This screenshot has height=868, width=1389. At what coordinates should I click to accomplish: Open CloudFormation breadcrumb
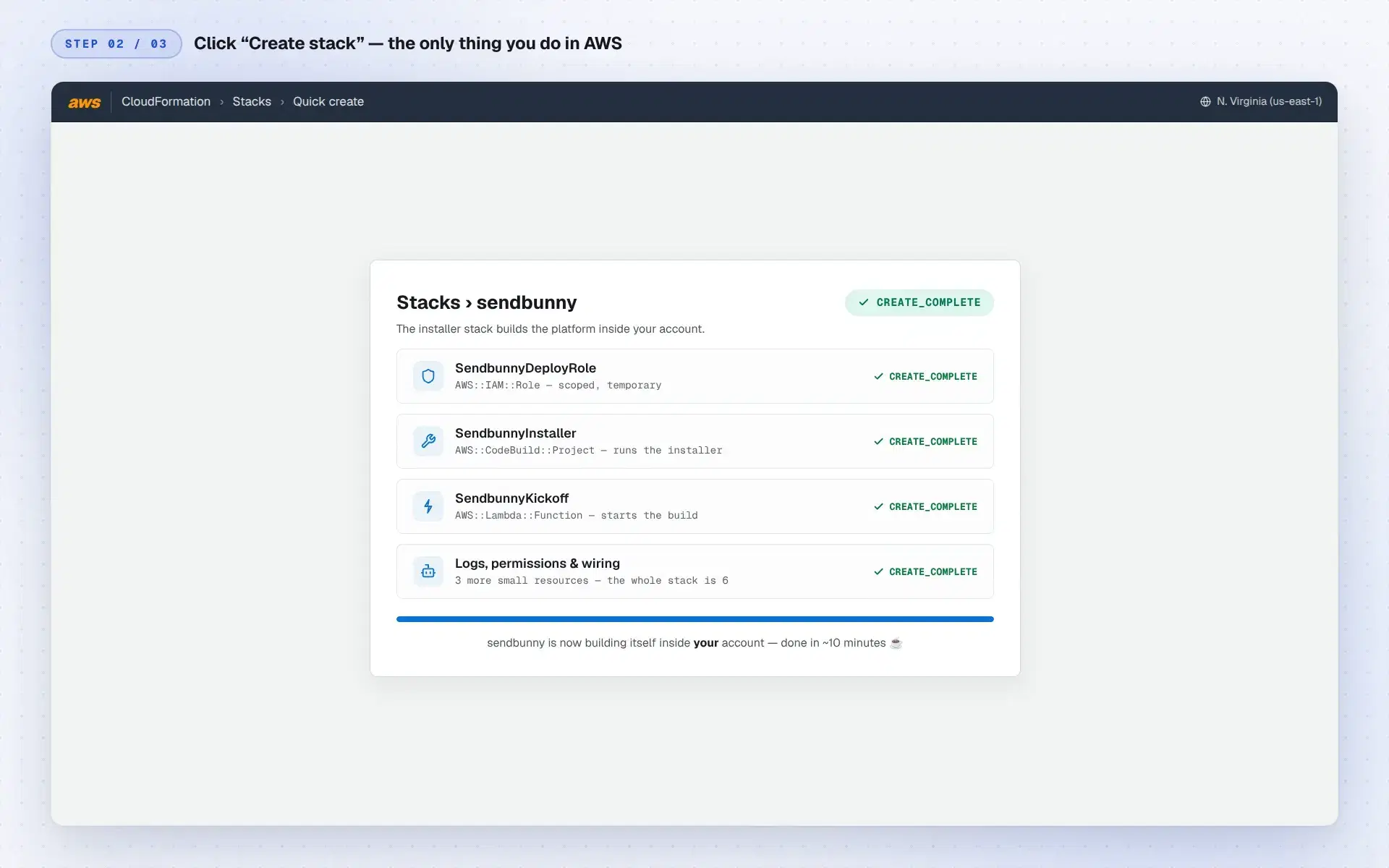point(166,102)
